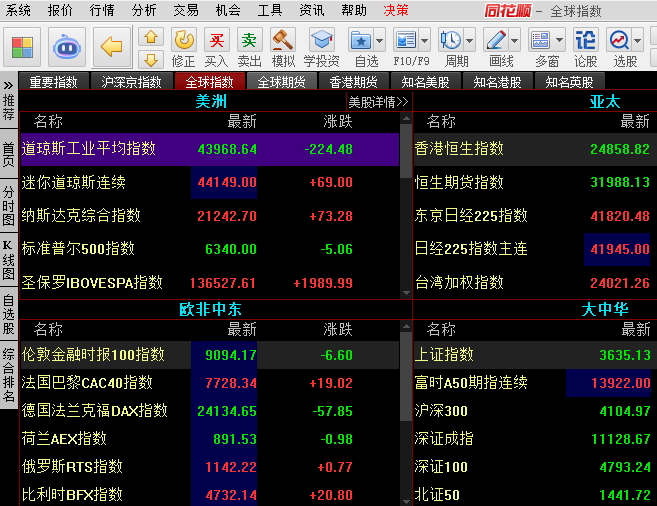Select the K线图 sidebar tab
Viewport: 657px width, 506px height.
pos(8,260)
